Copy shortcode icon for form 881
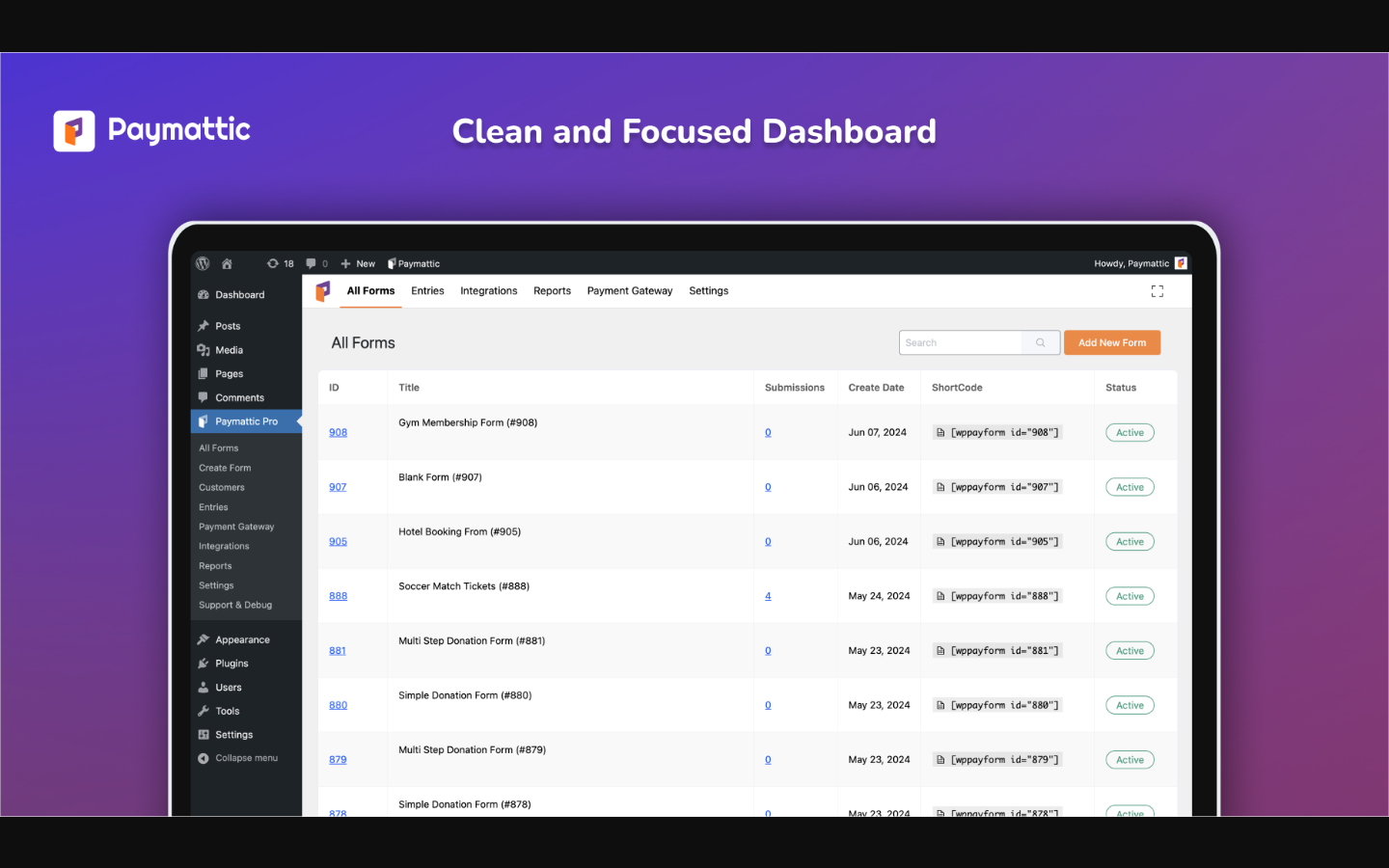 pyautogui.click(x=940, y=651)
